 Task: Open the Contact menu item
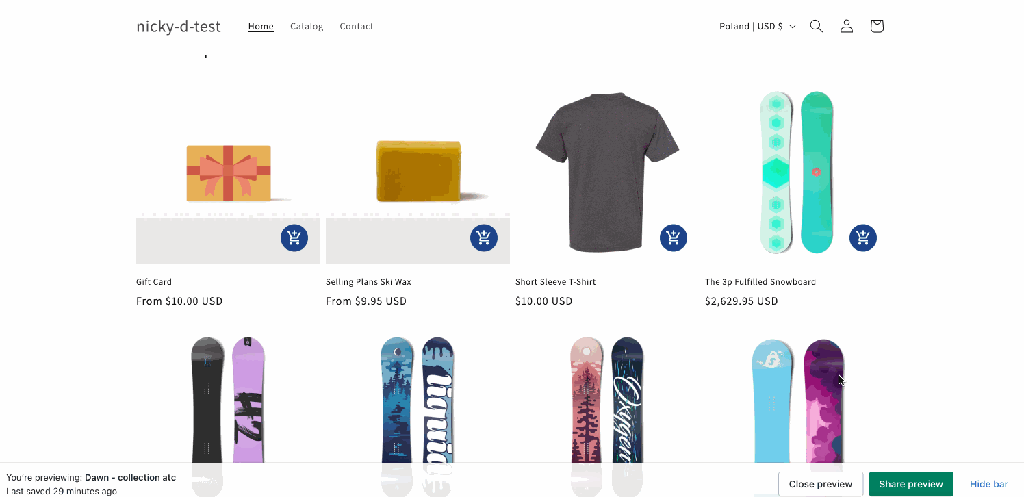pos(356,26)
